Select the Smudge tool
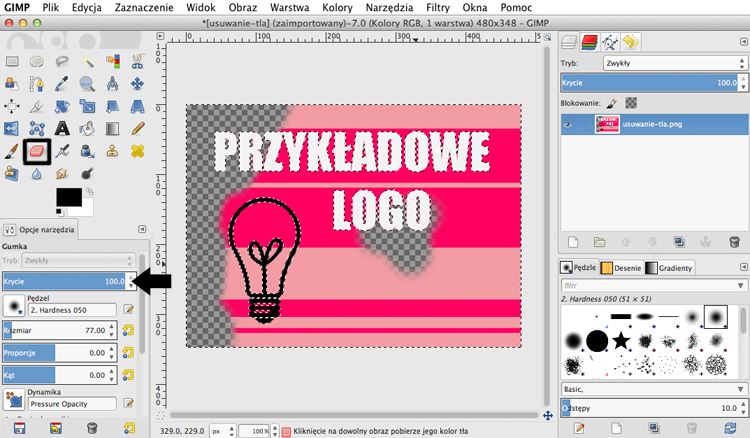 pos(62,173)
